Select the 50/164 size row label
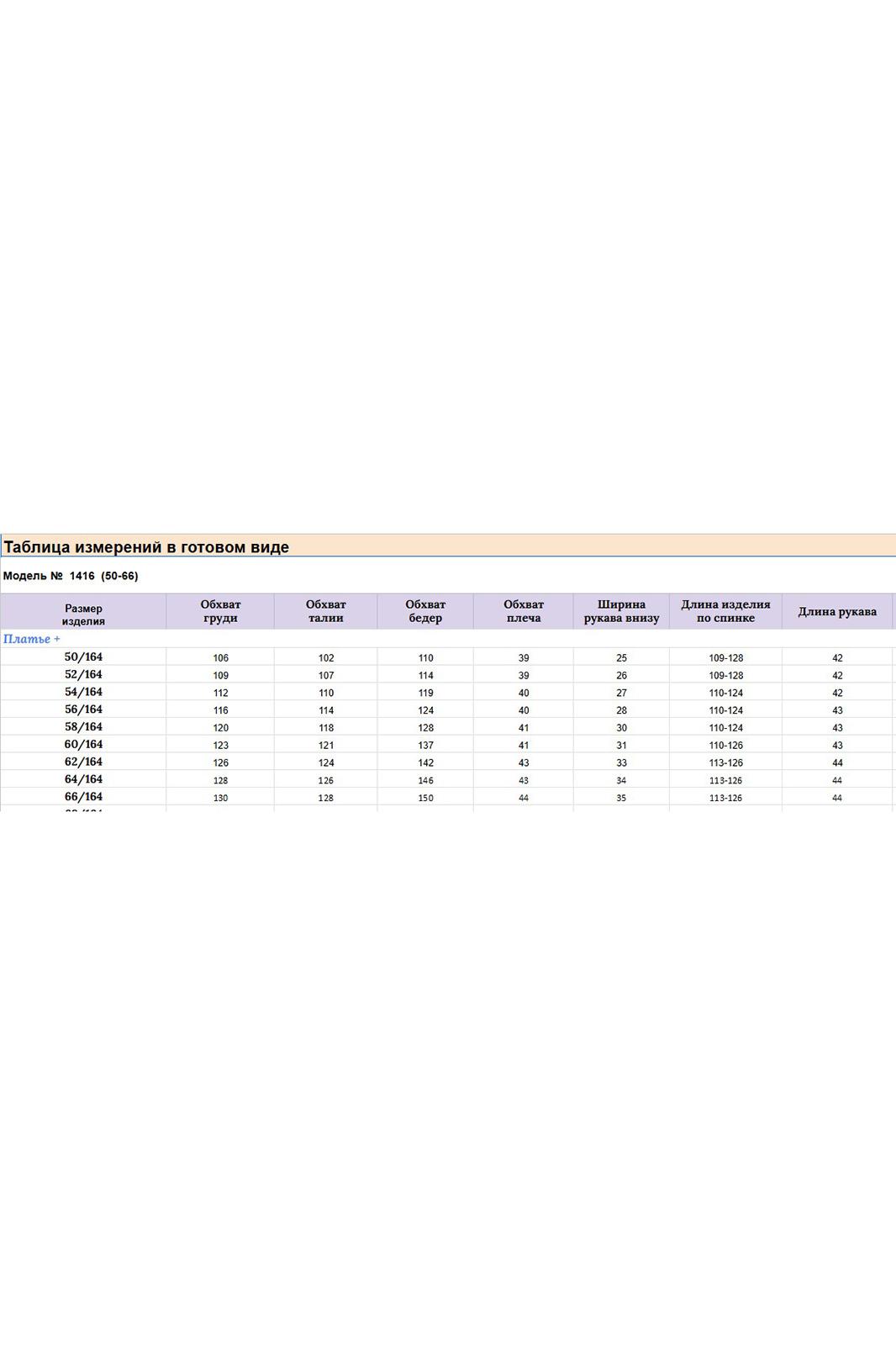The width and height of the screenshot is (896, 1345). pyautogui.click(x=83, y=657)
